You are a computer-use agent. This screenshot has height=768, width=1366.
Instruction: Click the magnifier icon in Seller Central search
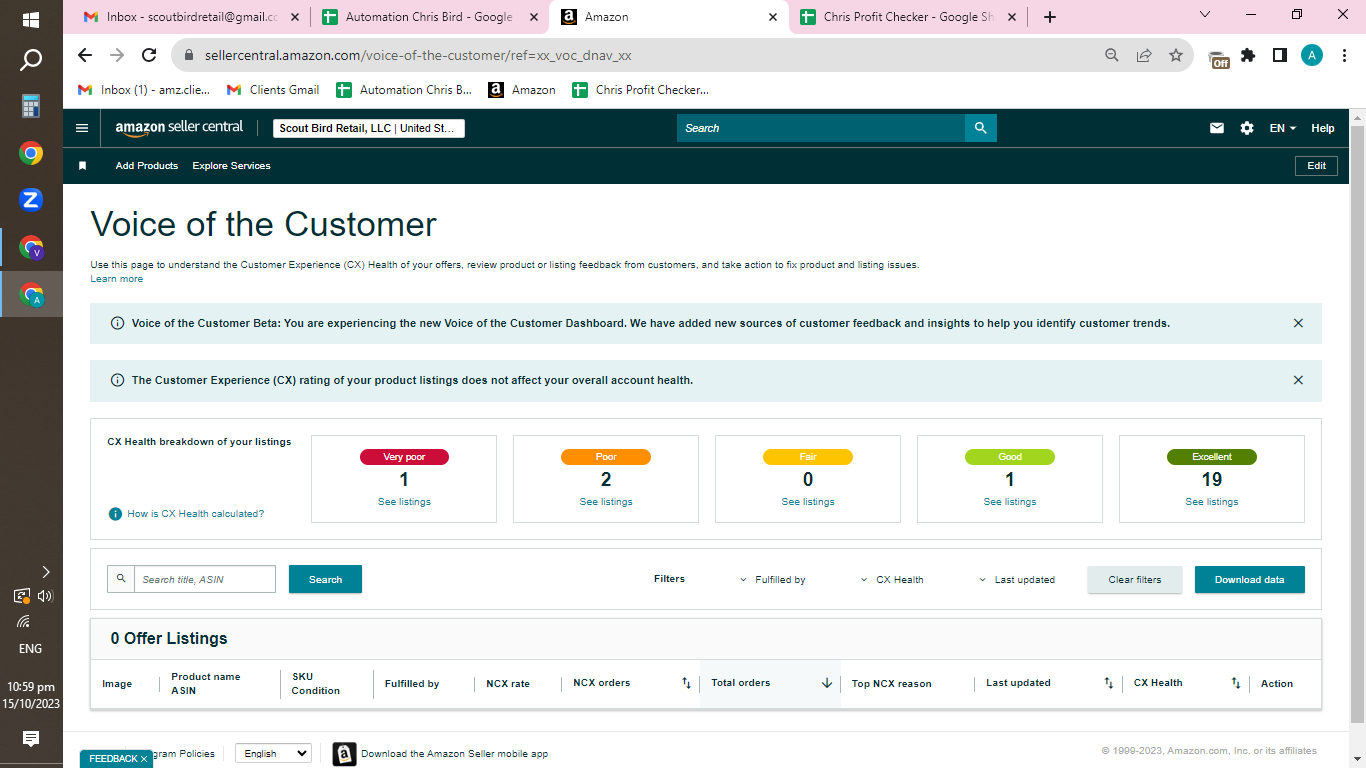(980, 128)
